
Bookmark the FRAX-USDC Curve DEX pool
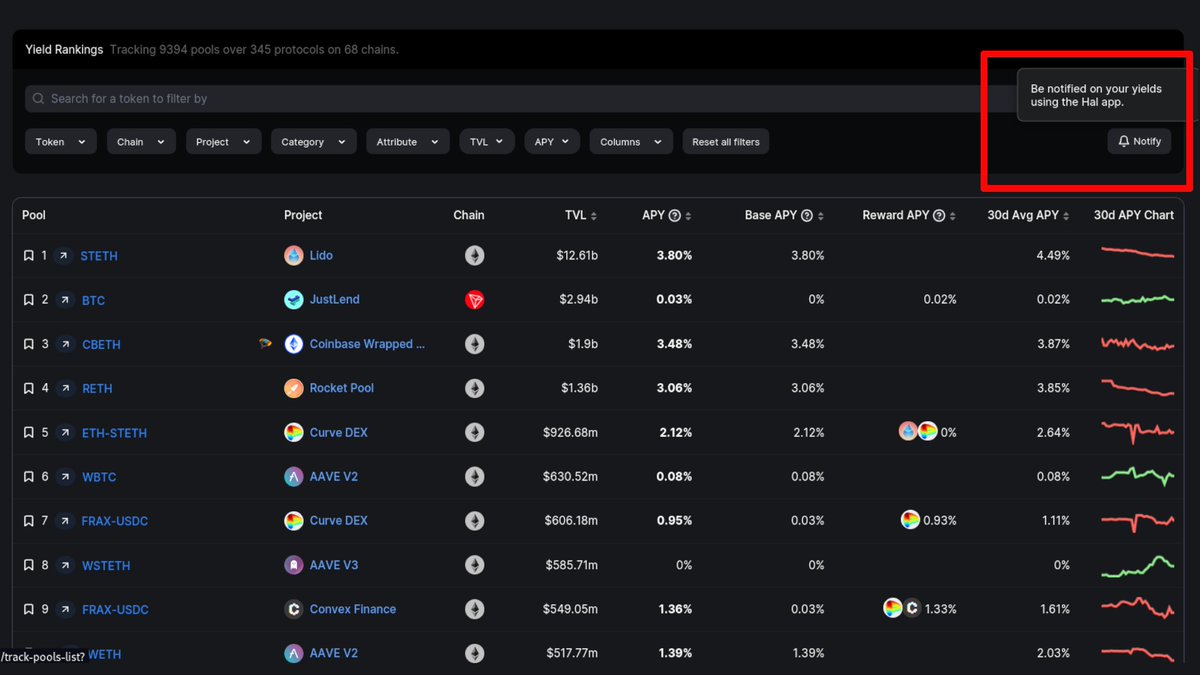coord(28,521)
